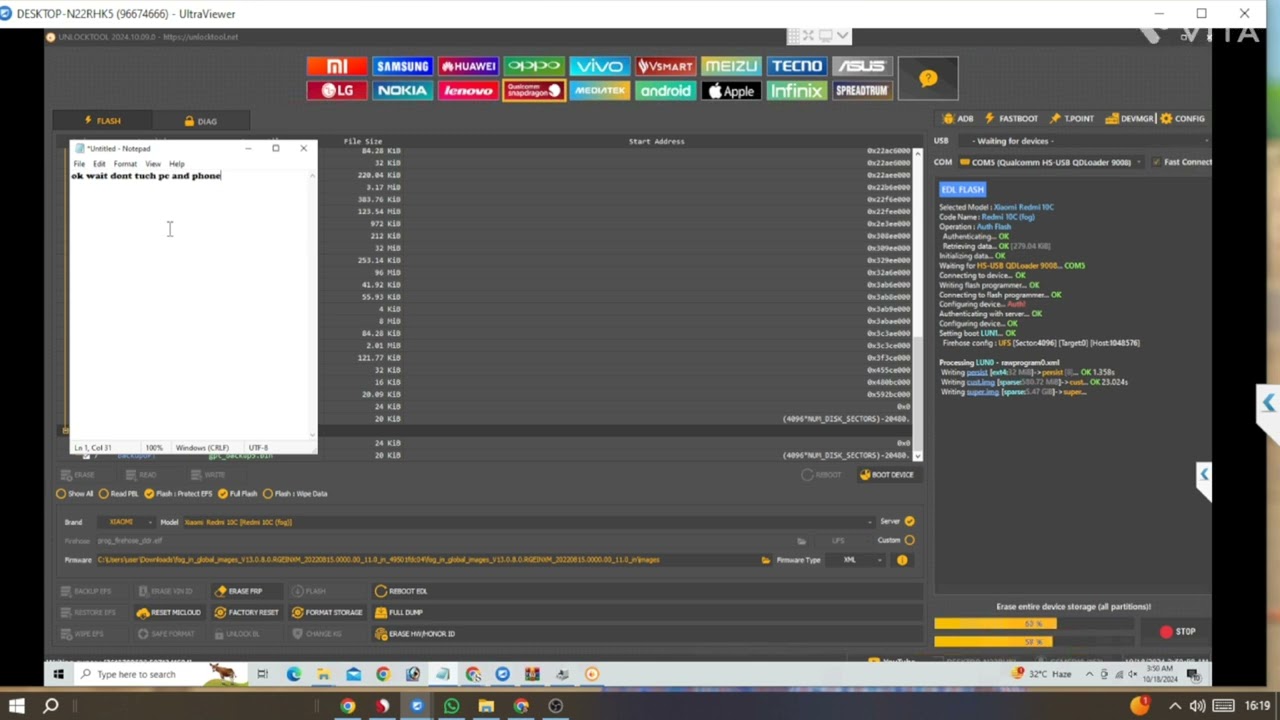This screenshot has width=1280, height=720.
Task: Click the FORMAT STORAGE button
Action: 327,613
